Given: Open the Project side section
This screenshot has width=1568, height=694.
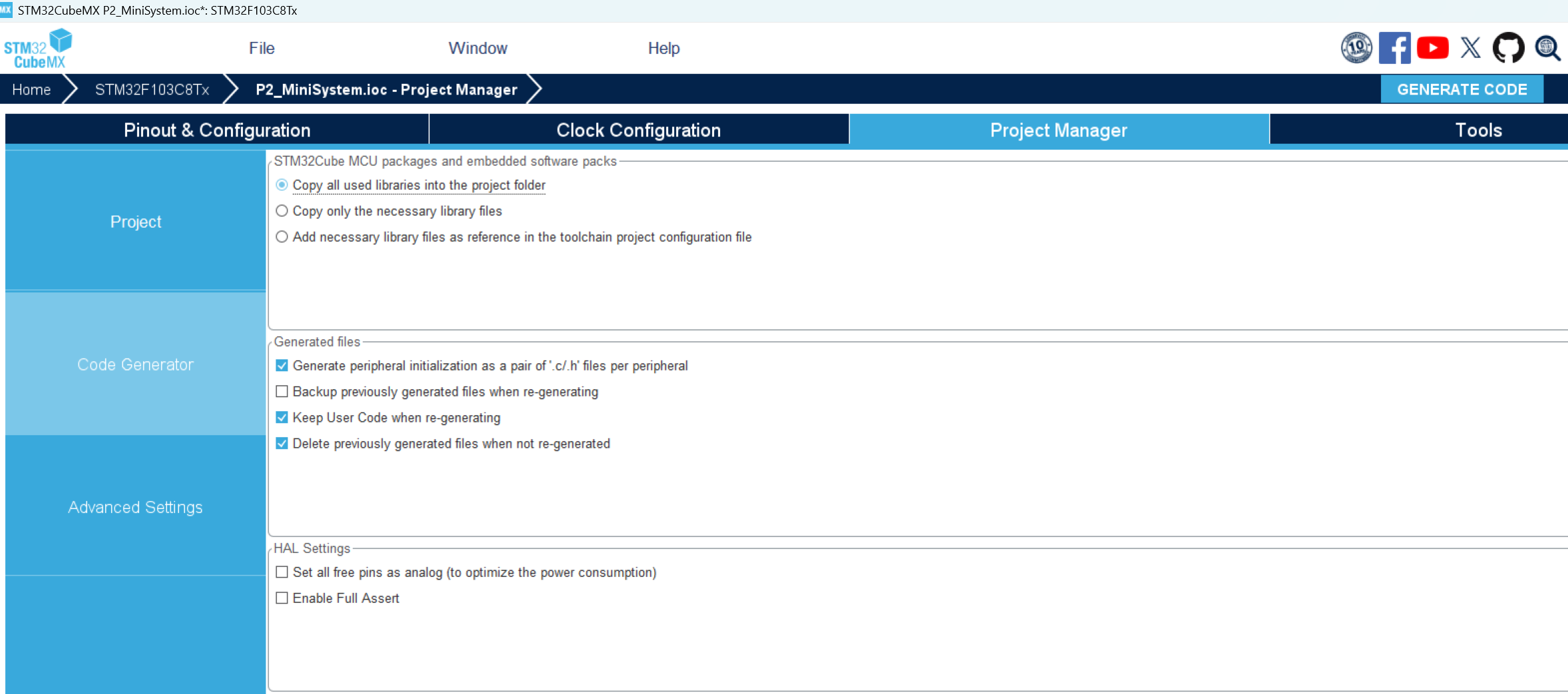Looking at the screenshot, I should [x=136, y=222].
